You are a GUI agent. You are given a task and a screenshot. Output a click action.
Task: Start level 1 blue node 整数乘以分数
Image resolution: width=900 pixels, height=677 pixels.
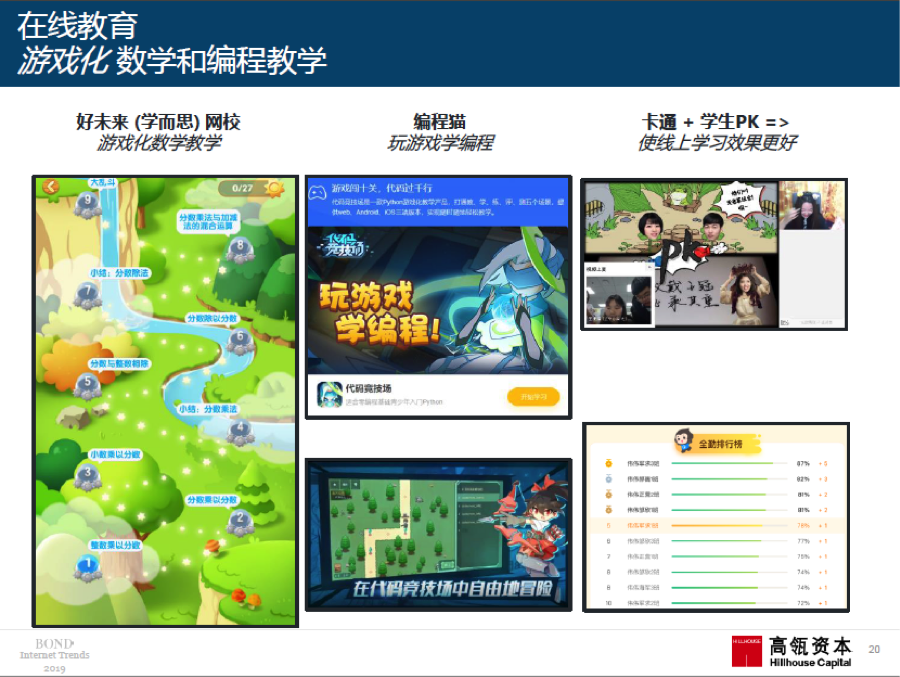pos(88,567)
